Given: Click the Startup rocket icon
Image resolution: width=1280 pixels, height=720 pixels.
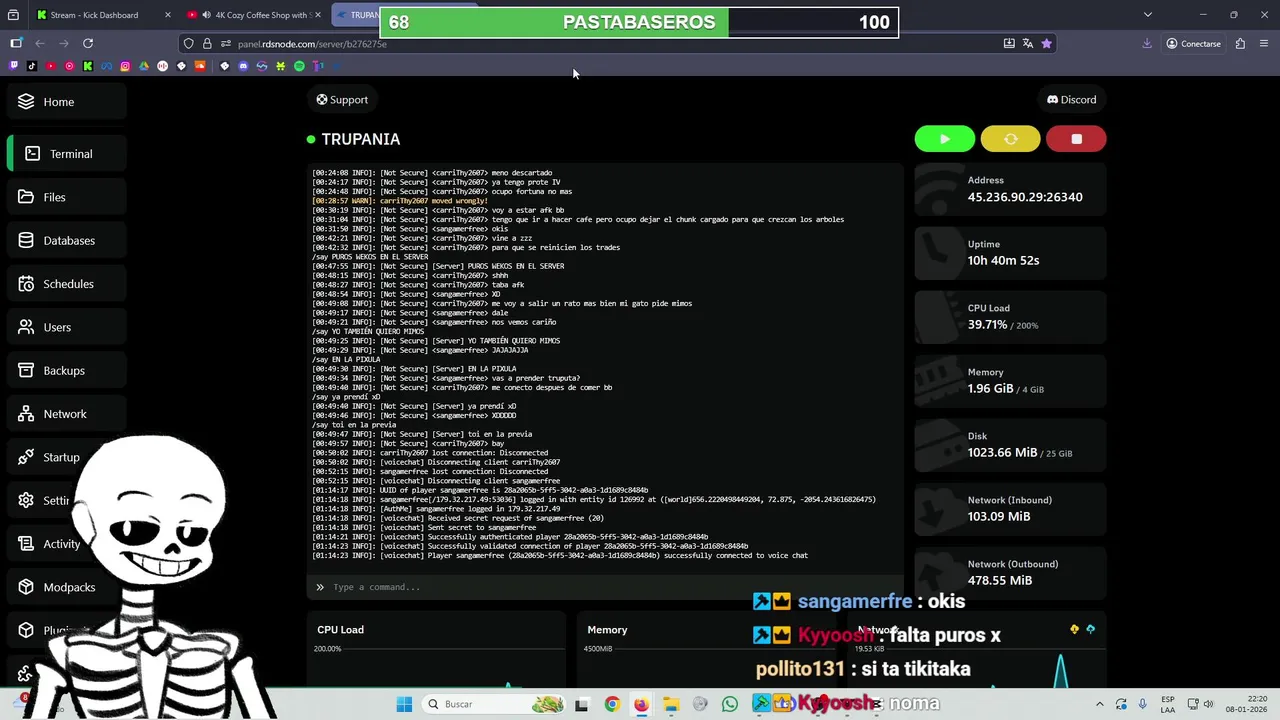Looking at the screenshot, I should (x=25, y=457).
